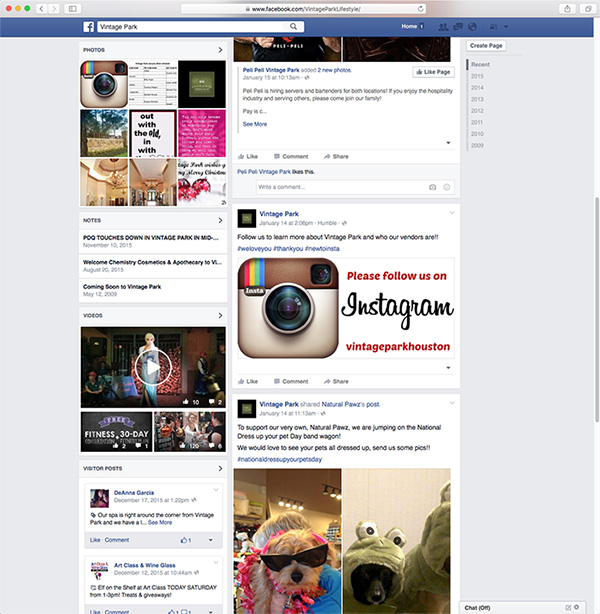Open Fitness 30-Day video thumbnail
Image resolution: width=600 pixels, height=614 pixels.
pos(116,432)
